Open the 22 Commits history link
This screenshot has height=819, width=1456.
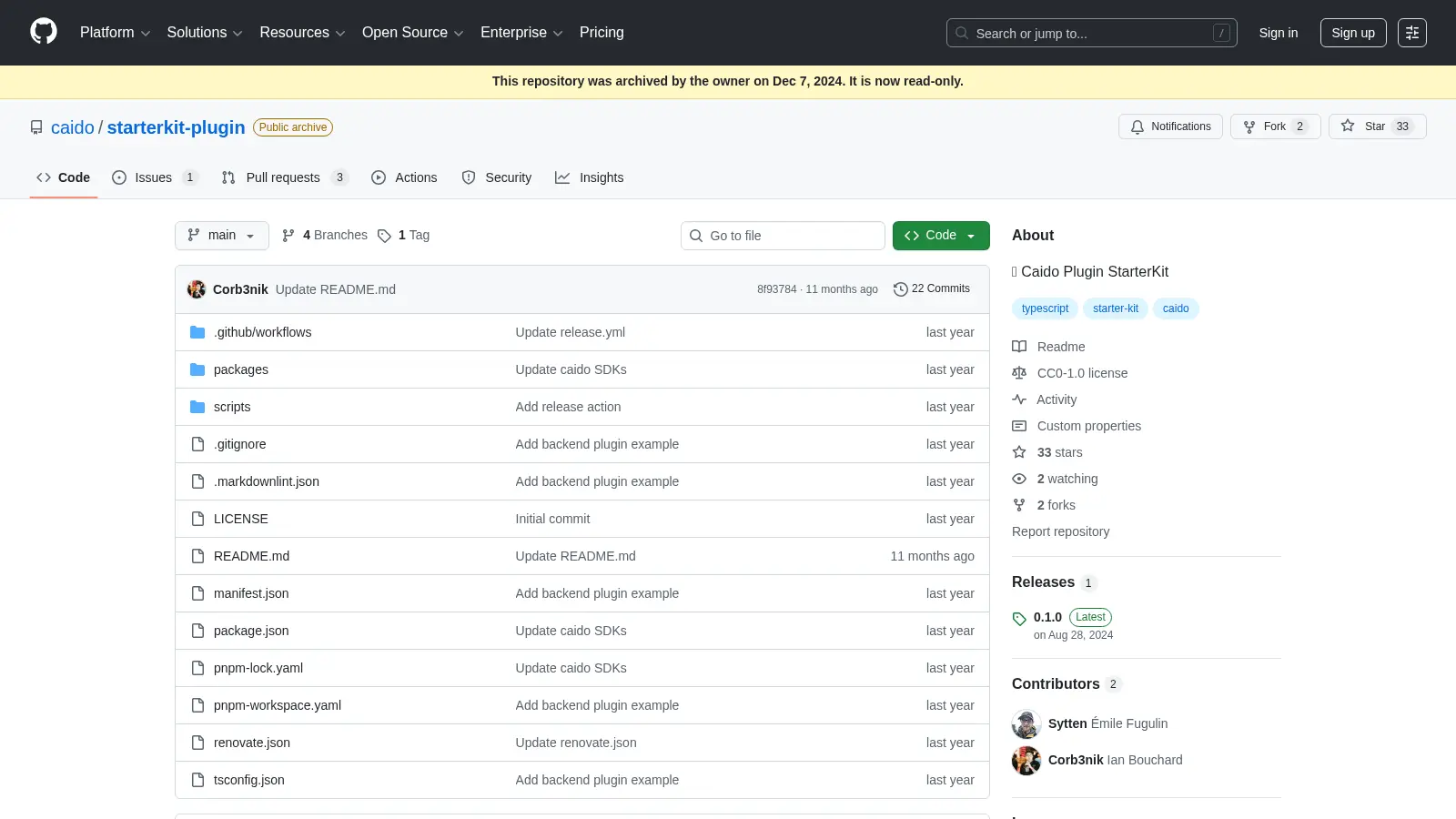[x=932, y=288]
